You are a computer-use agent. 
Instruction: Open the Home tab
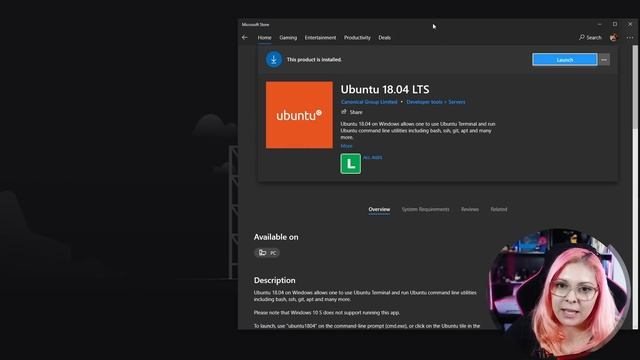[x=264, y=38]
